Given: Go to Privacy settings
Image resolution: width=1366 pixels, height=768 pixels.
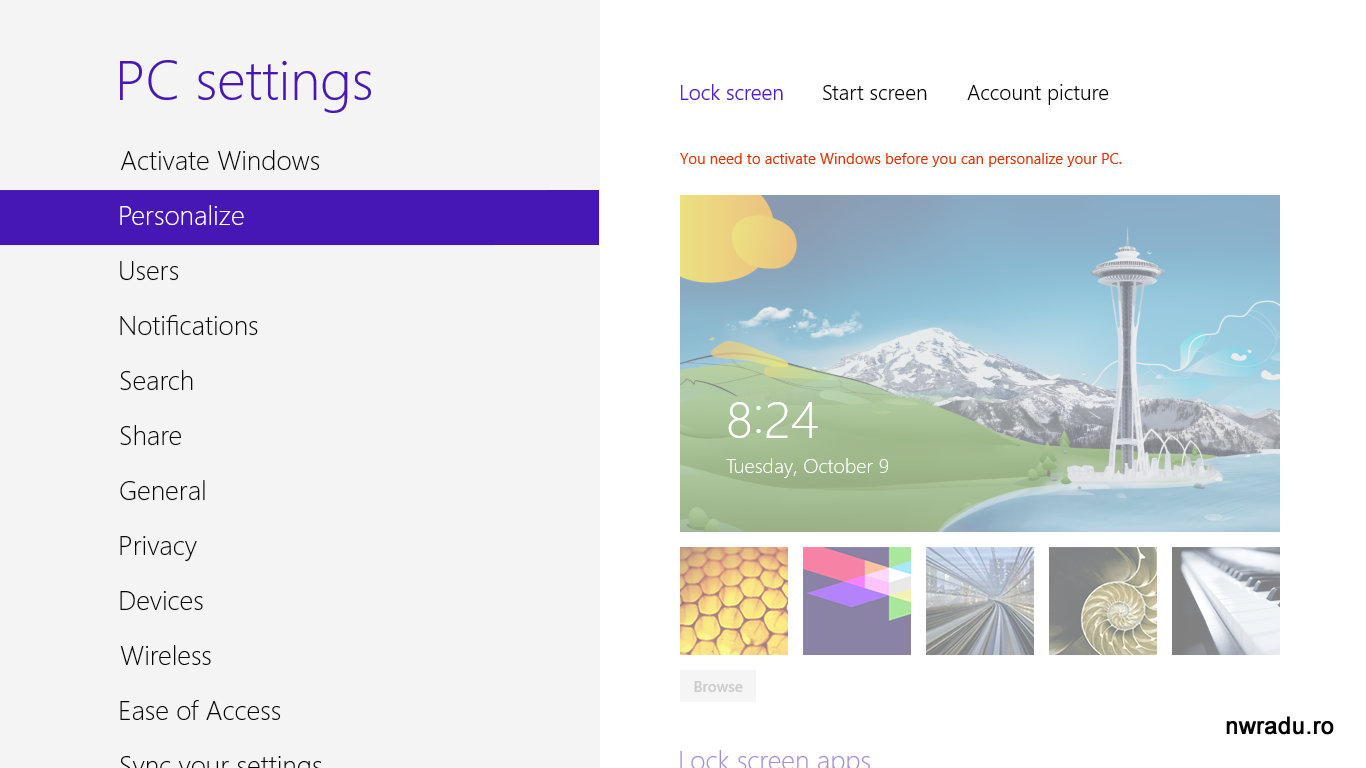Looking at the screenshot, I should [157, 546].
